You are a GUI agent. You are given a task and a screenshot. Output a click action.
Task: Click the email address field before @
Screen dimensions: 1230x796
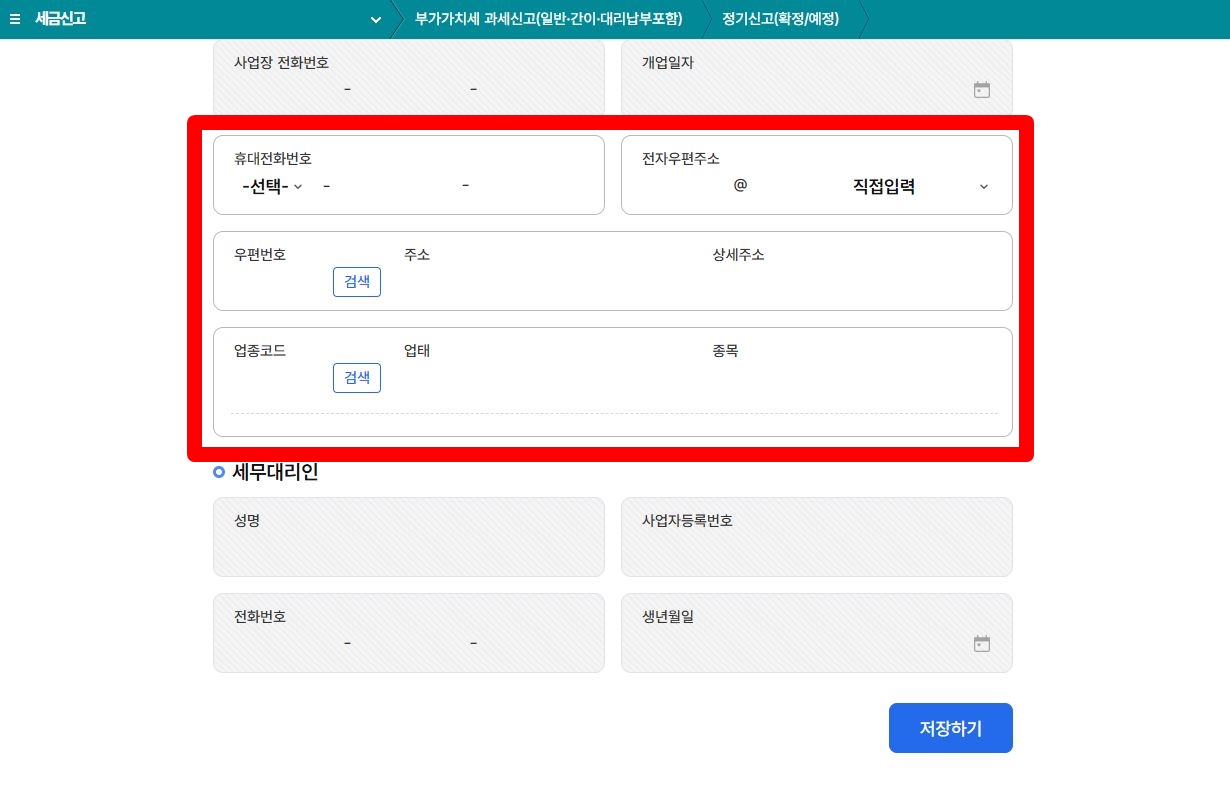(690, 186)
